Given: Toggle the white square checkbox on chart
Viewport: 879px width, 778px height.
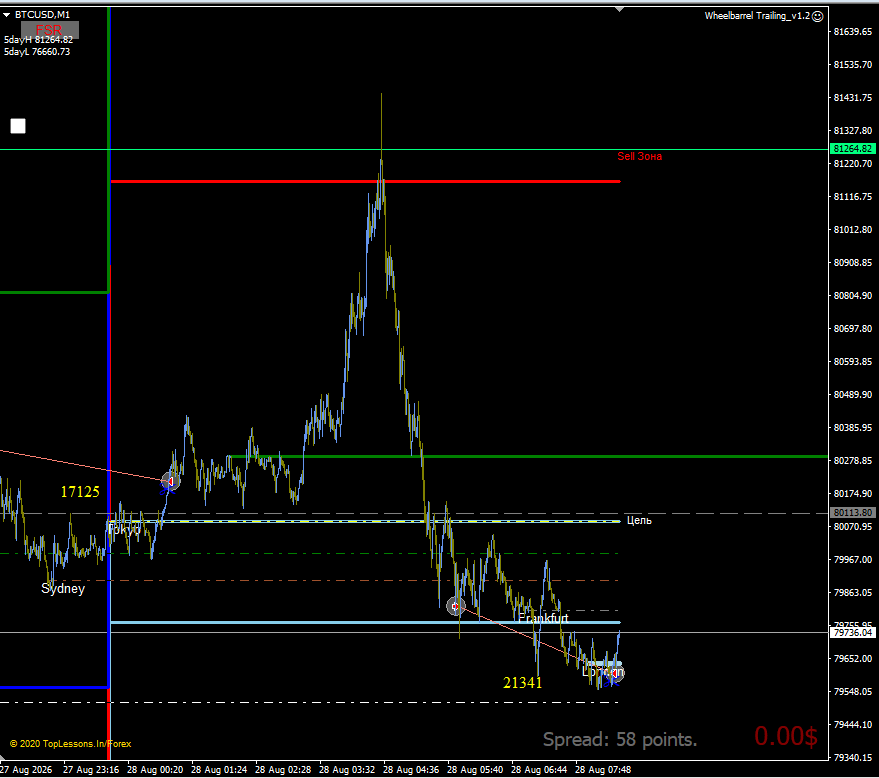Looking at the screenshot, I should 18,126.
